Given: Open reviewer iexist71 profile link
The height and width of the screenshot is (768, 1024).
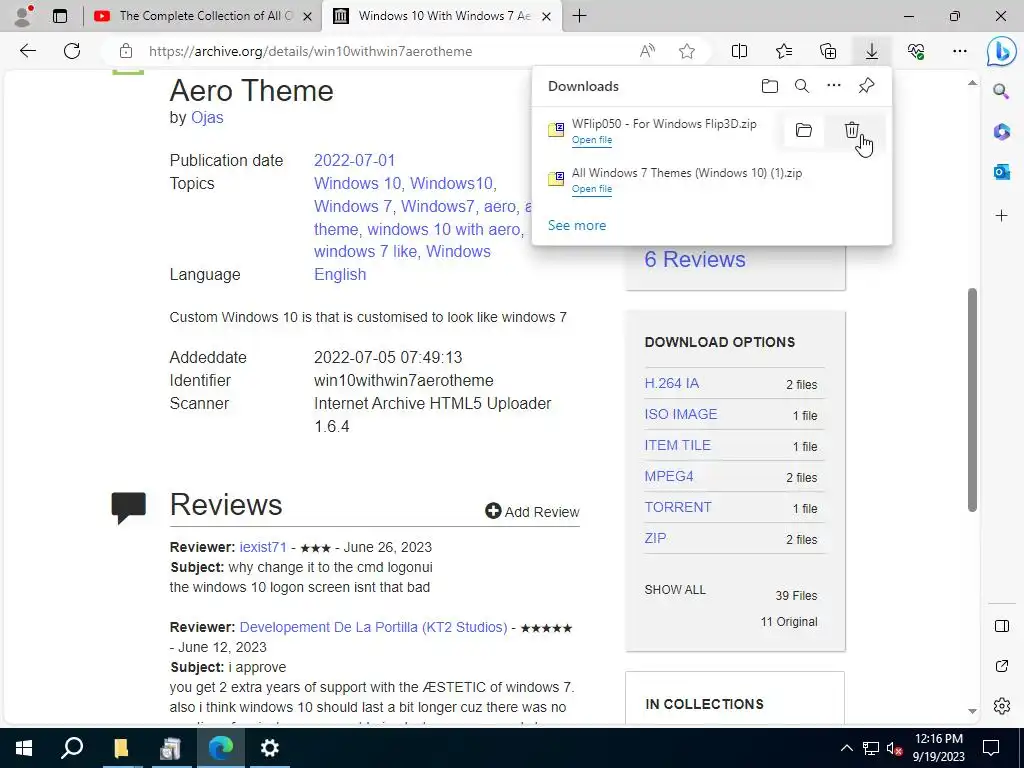Looking at the screenshot, I should coord(263,547).
